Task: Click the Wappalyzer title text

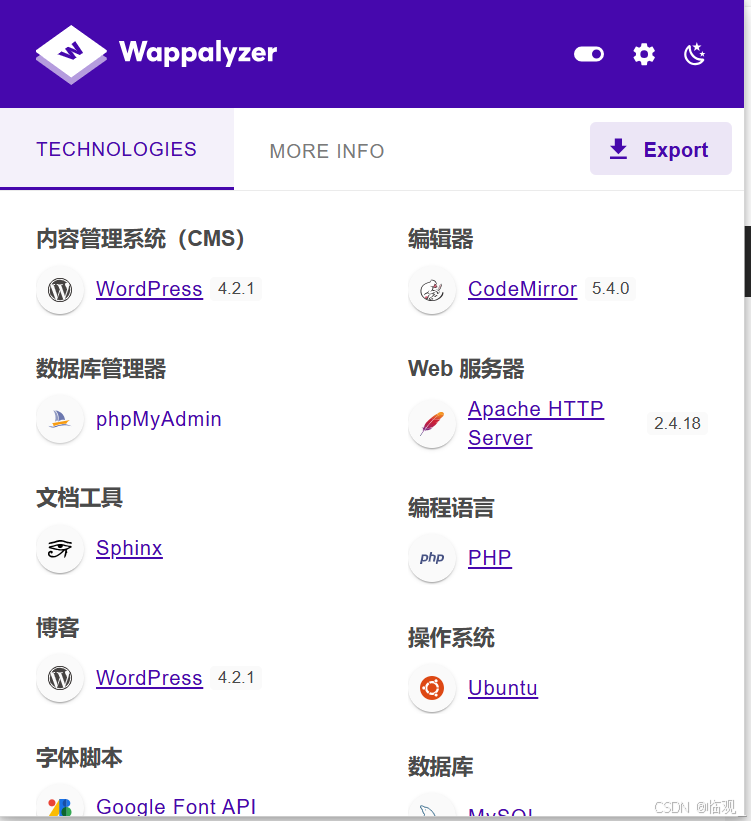Action: (x=198, y=53)
